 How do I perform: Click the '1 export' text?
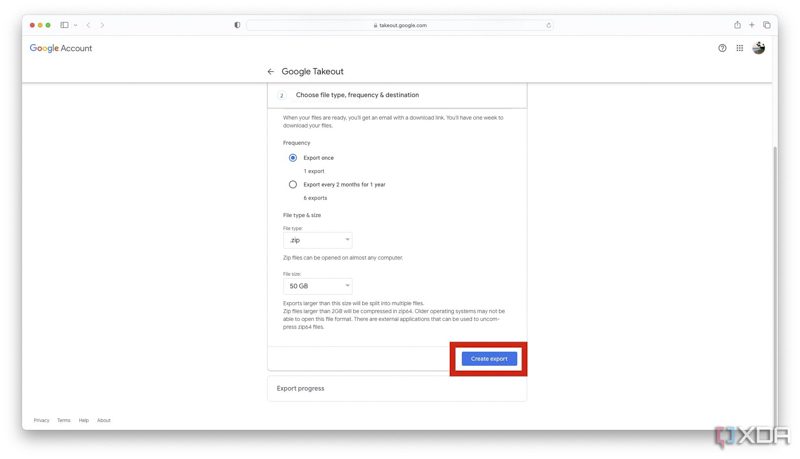[314, 171]
